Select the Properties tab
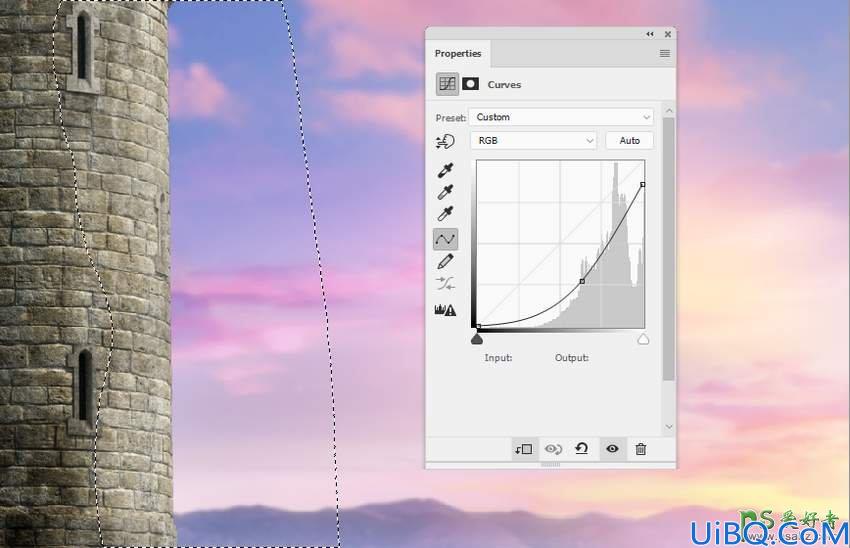Viewport: 850px width, 548px height. (x=458, y=54)
